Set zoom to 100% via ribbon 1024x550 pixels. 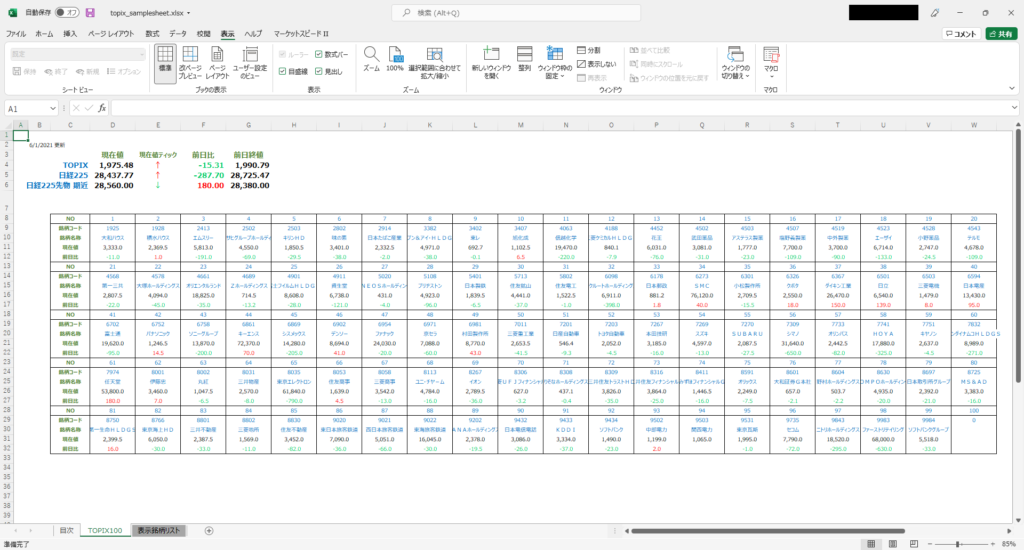(x=395, y=59)
